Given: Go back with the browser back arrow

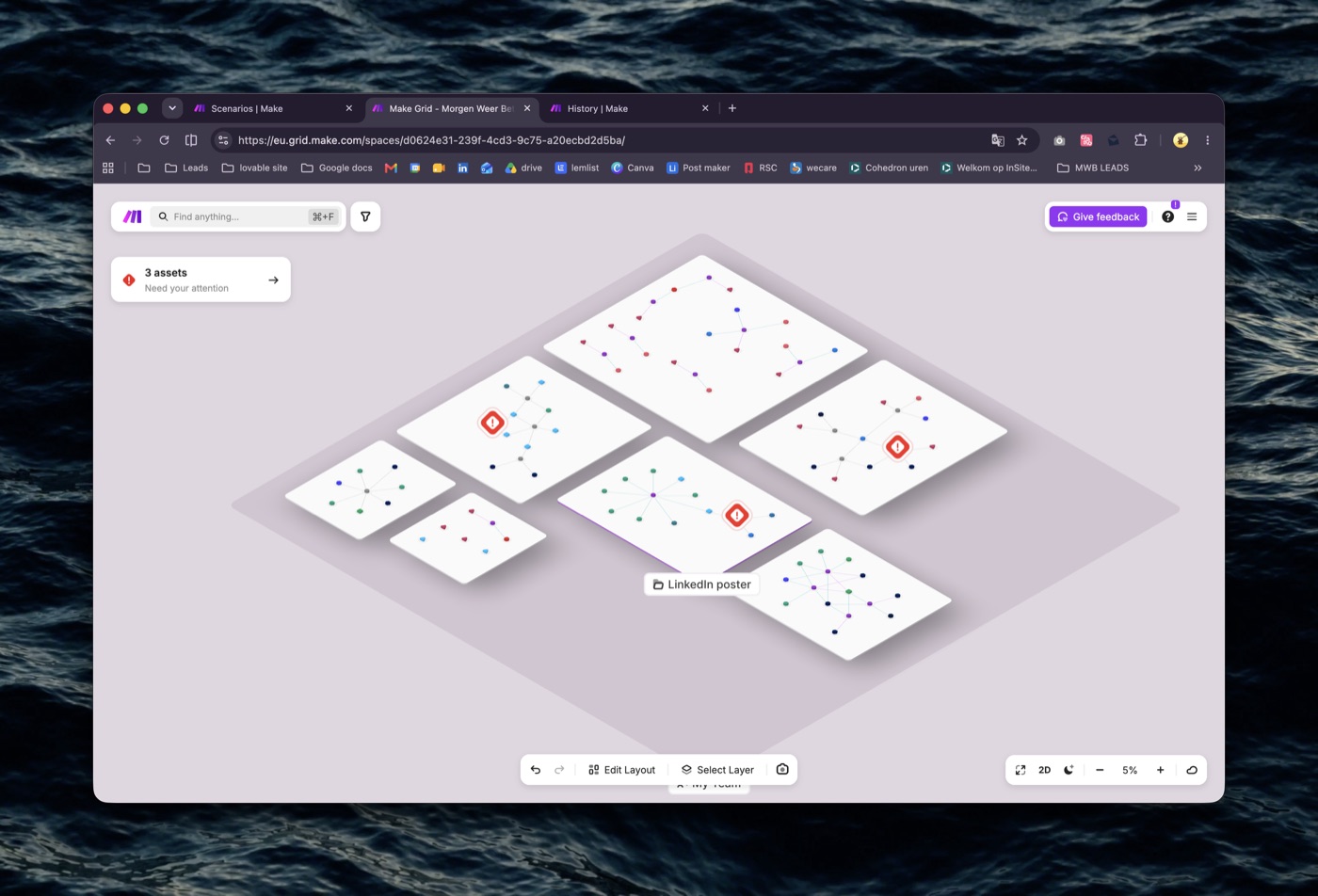Looking at the screenshot, I should (x=110, y=140).
